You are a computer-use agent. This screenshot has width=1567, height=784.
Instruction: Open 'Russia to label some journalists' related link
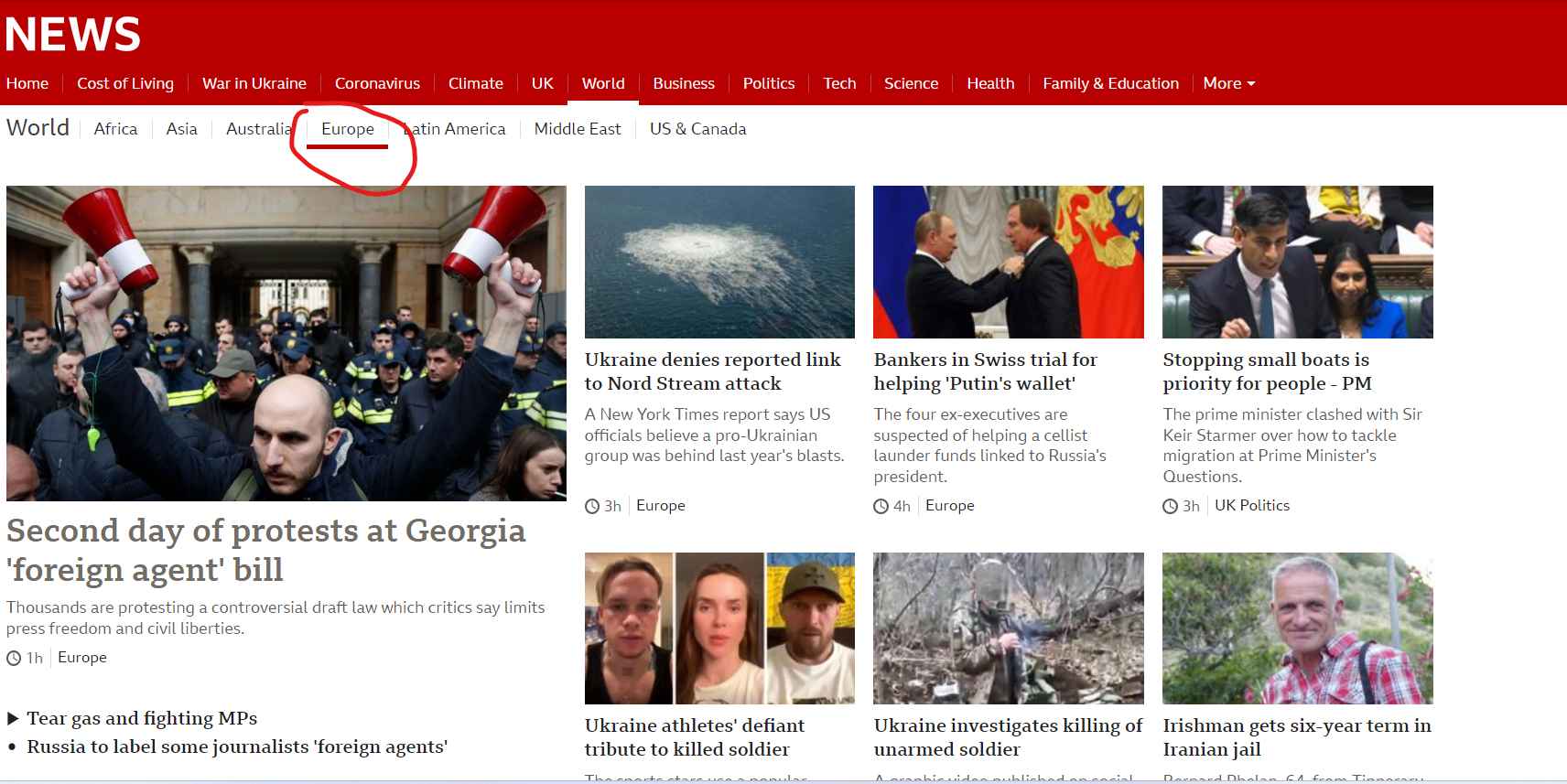[x=237, y=746]
